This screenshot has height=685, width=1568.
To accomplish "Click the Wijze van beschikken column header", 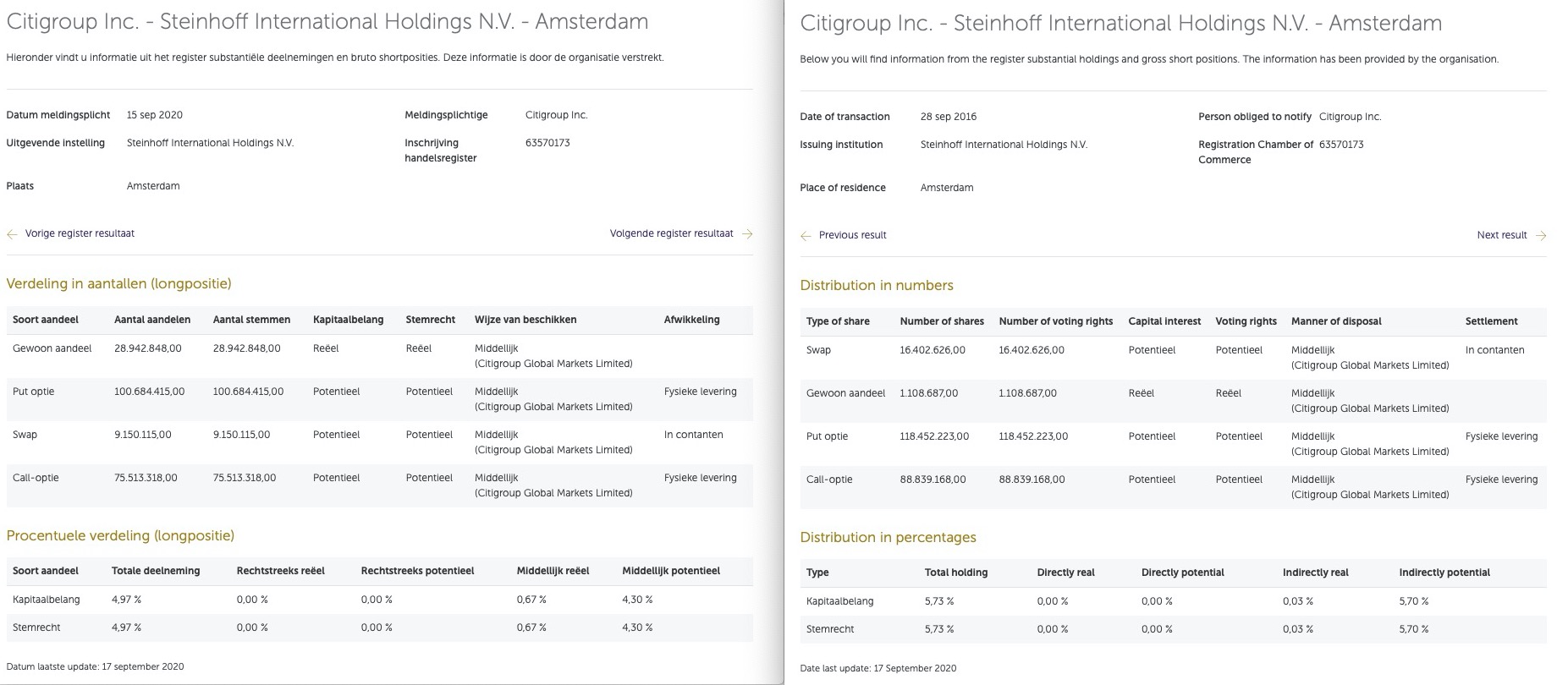I will coord(525,320).
